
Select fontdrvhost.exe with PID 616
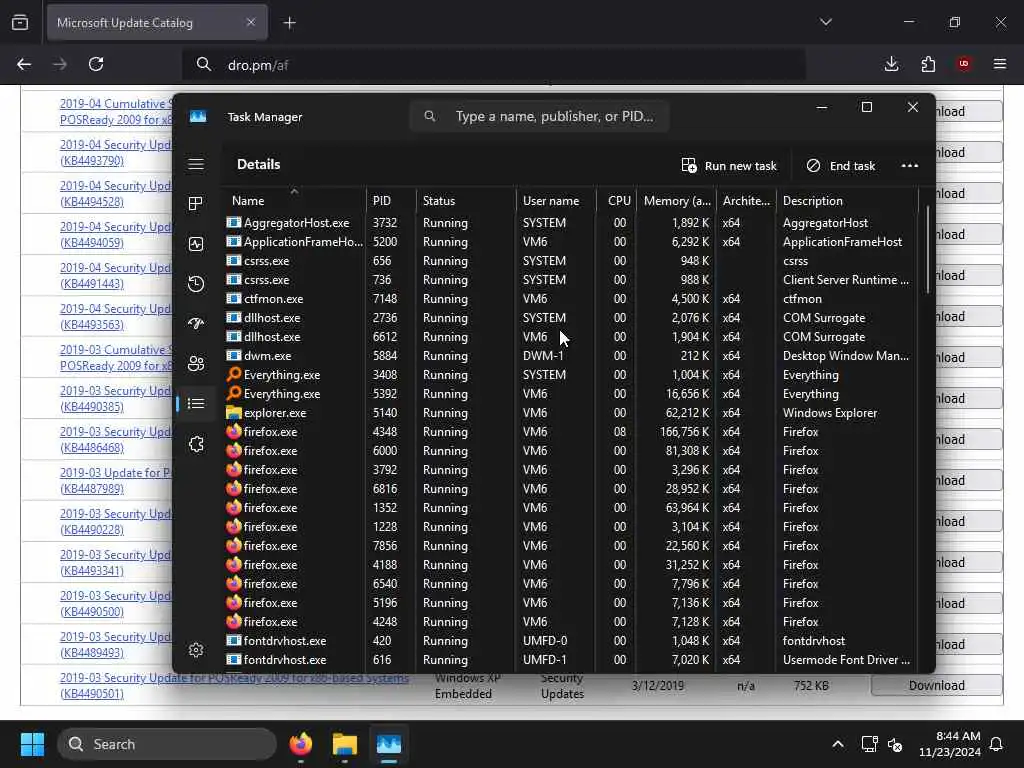pos(571,660)
